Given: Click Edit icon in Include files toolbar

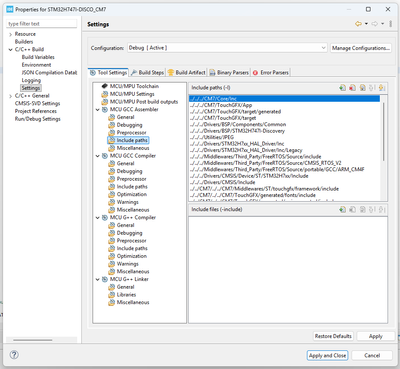Looking at the screenshot, I should point(362,209).
